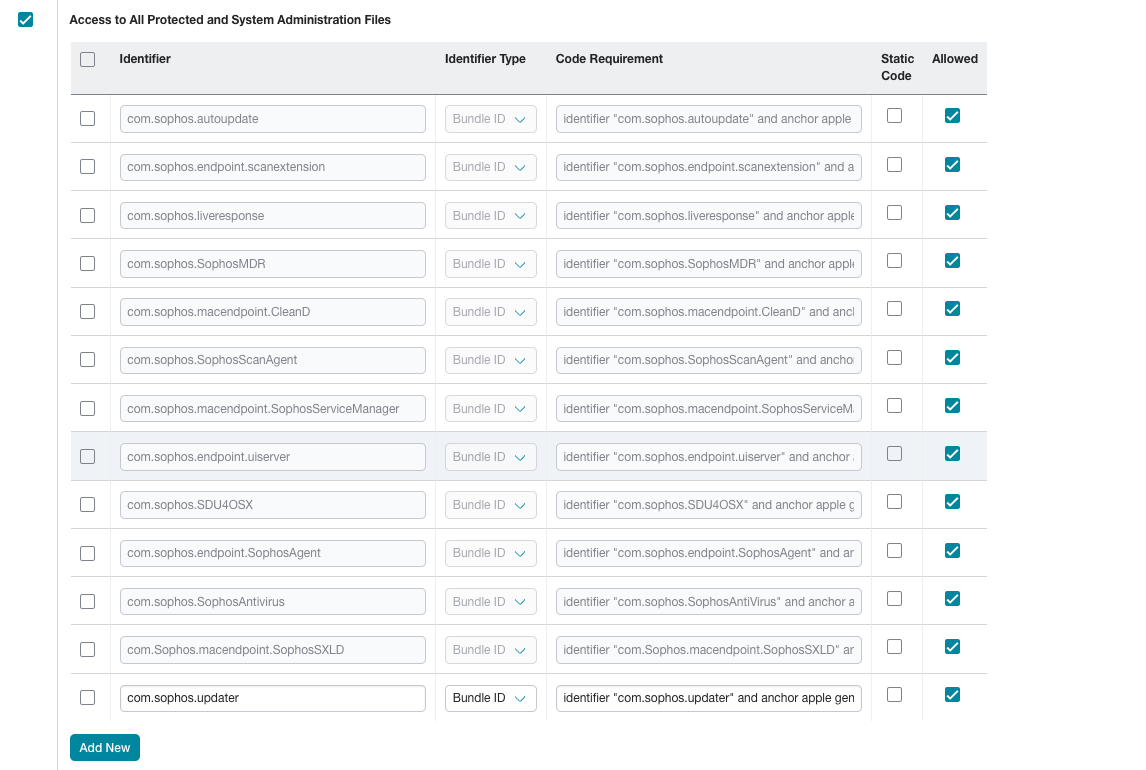Select row checkbox for com.sophos.macendpoint.CleanD
This screenshot has width=1146, height=770.
[88, 311]
